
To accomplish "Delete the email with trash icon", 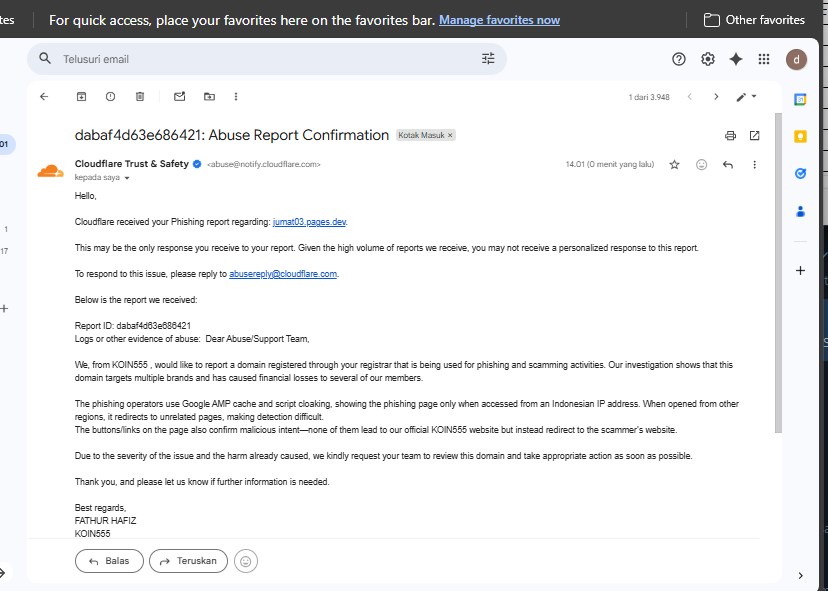I will (140, 97).
